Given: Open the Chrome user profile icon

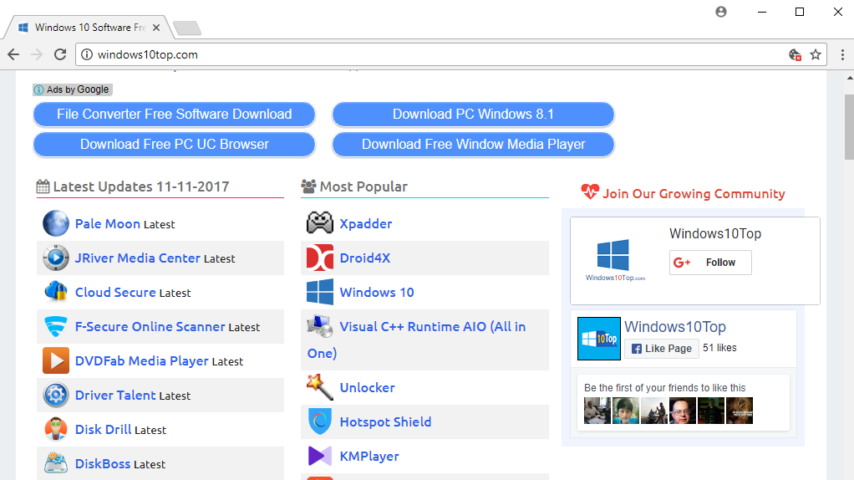Looking at the screenshot, I should point(721,11).
